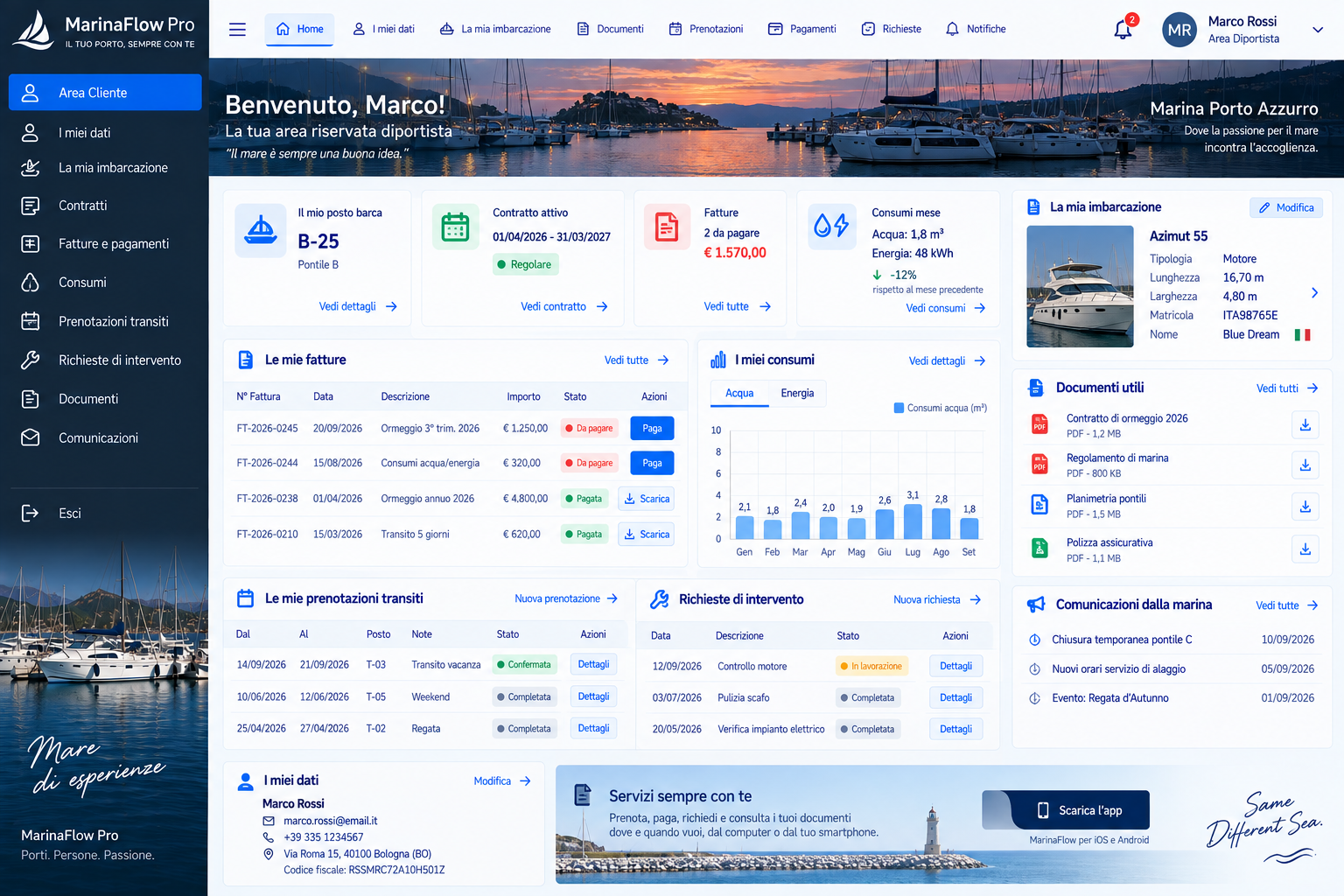The height and width of the screenshot is (896, 1344).
Task: Select the Acqua consumption tab
Action: [x=739, y=393]
